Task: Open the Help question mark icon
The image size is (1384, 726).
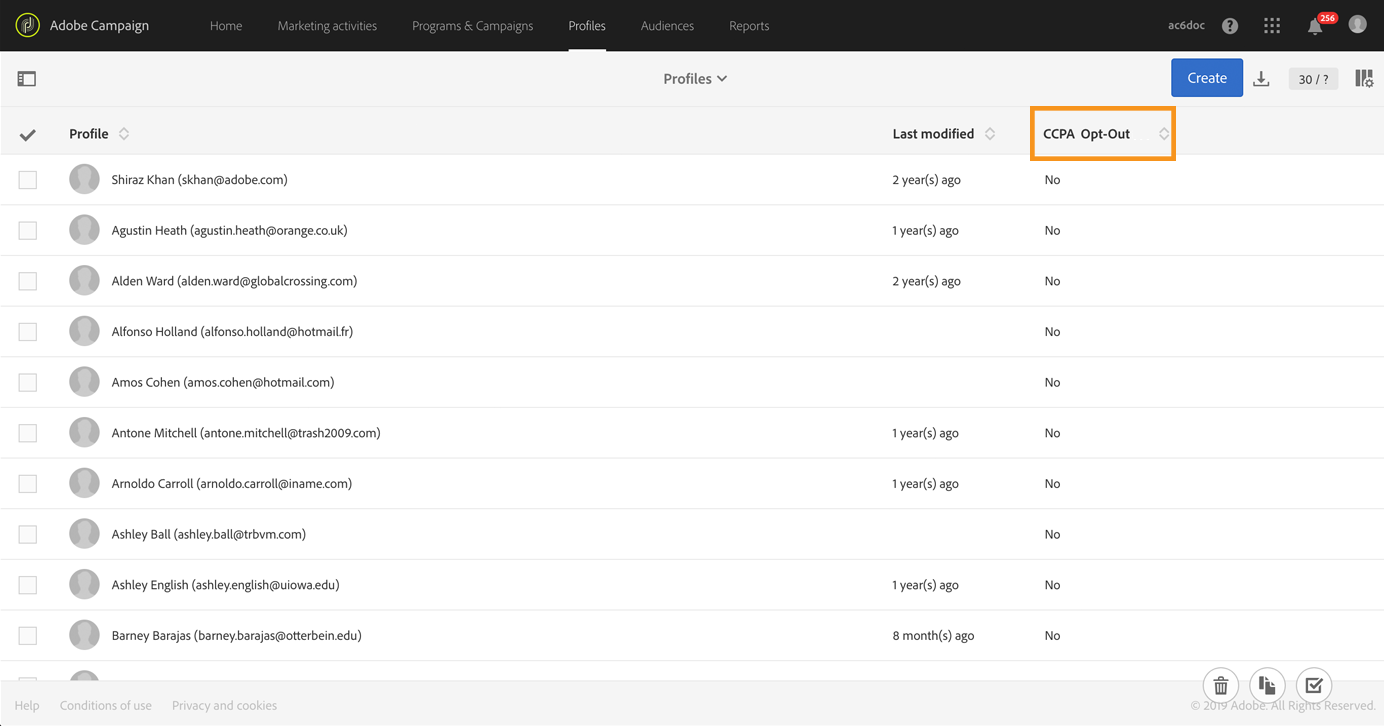Action: tap(1230, 26)
